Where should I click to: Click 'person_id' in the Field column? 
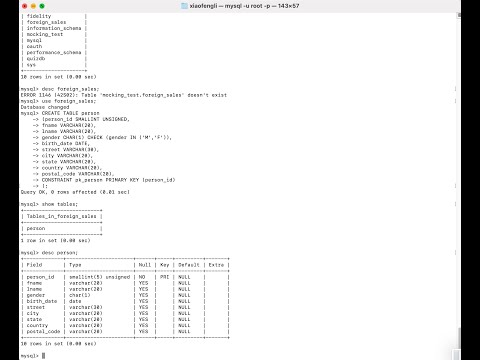coord(40,277)
